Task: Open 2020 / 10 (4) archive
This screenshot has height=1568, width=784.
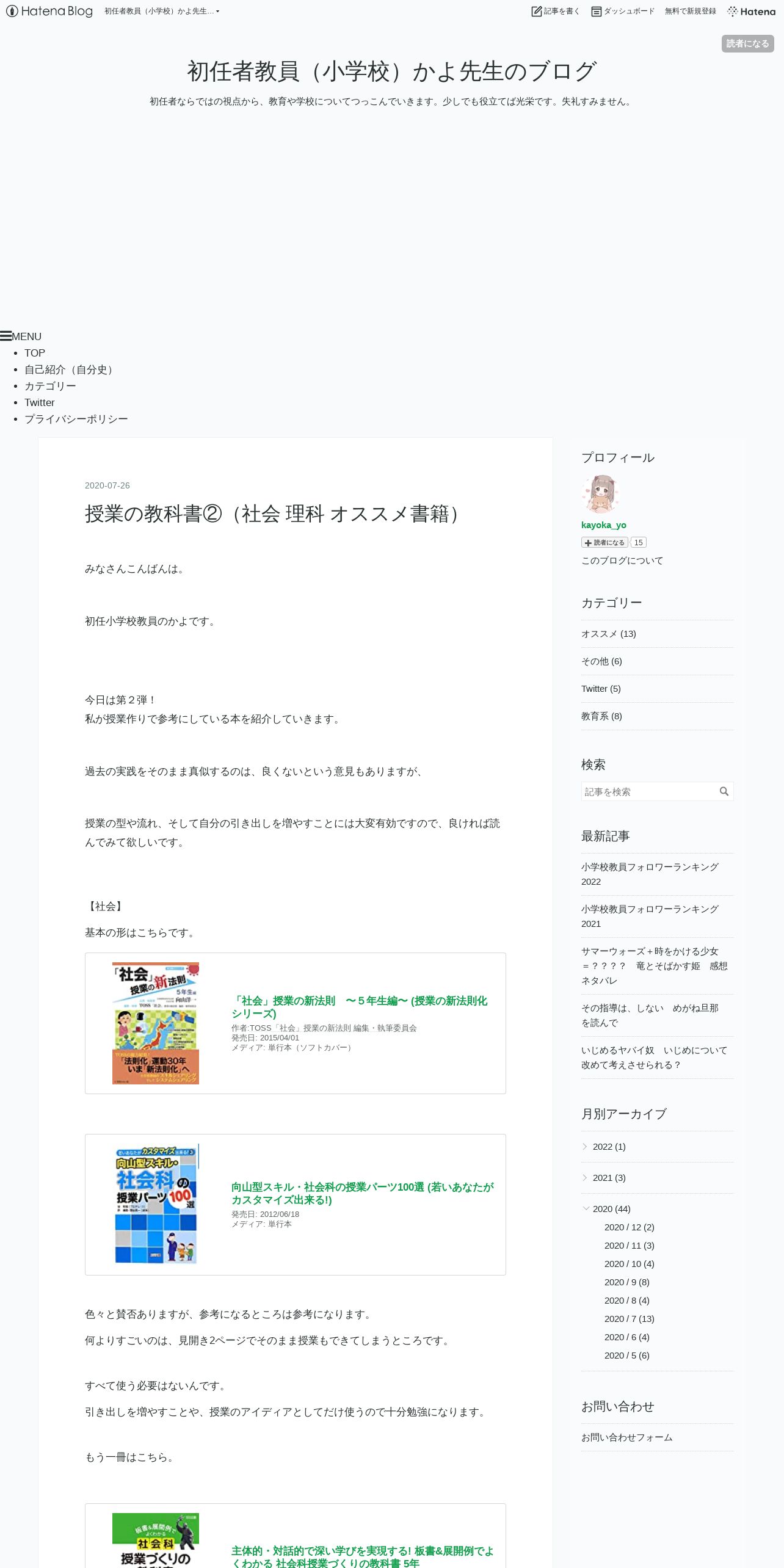Action: coord(629,1264)
